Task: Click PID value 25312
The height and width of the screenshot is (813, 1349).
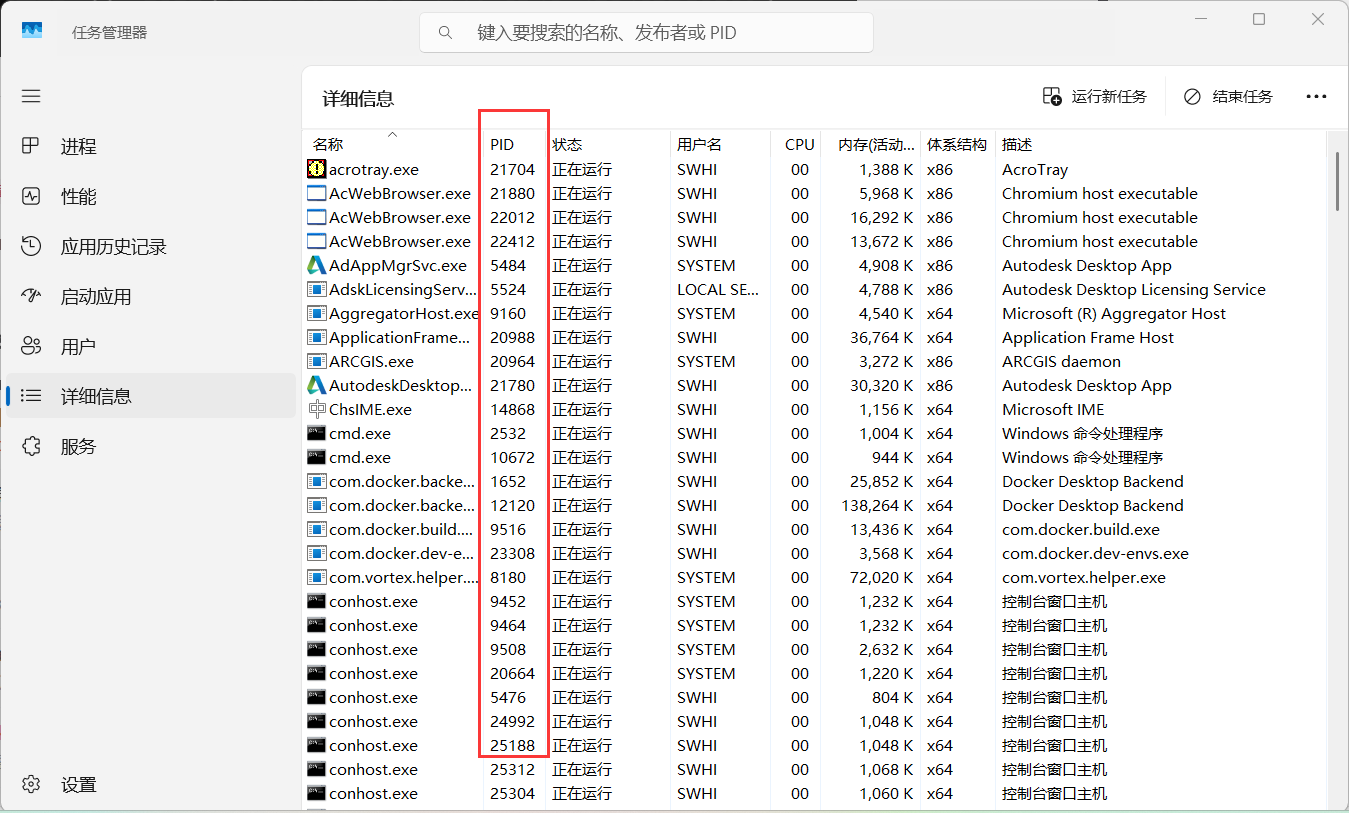Action: (x=512, y=769)
